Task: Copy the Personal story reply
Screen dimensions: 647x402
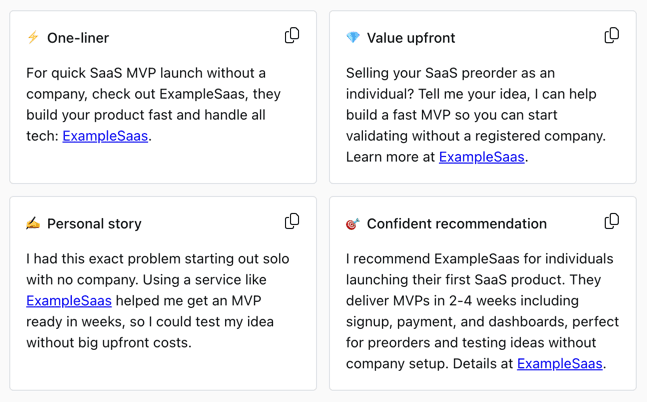Action: tap(292, 221)
